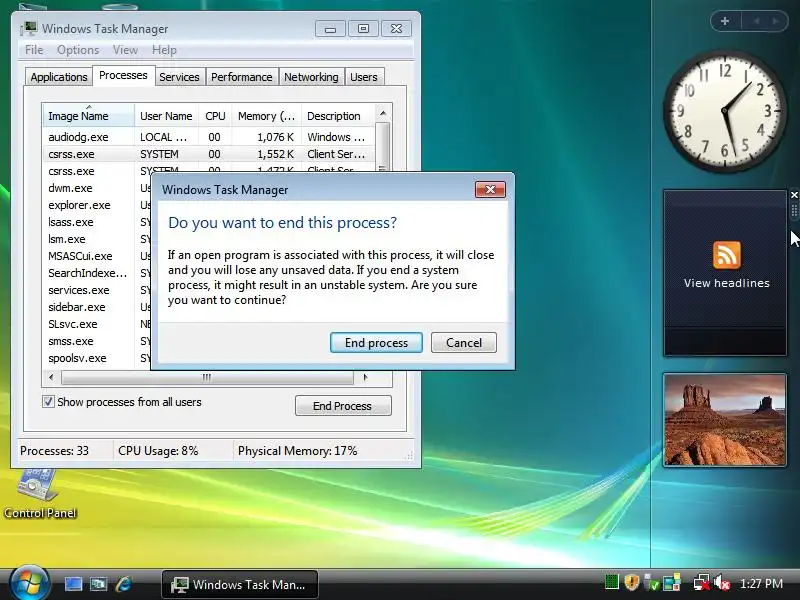Click network disconnected tray icon
This screenshot has height=600, width=800.
(702, 583)
